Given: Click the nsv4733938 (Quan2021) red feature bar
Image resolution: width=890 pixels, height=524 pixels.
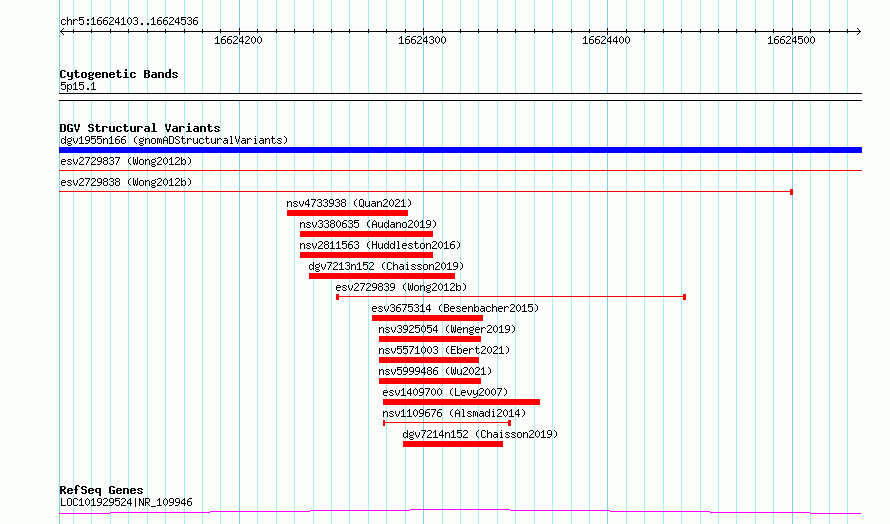Looking at the screenshot, I should (347, 213).
